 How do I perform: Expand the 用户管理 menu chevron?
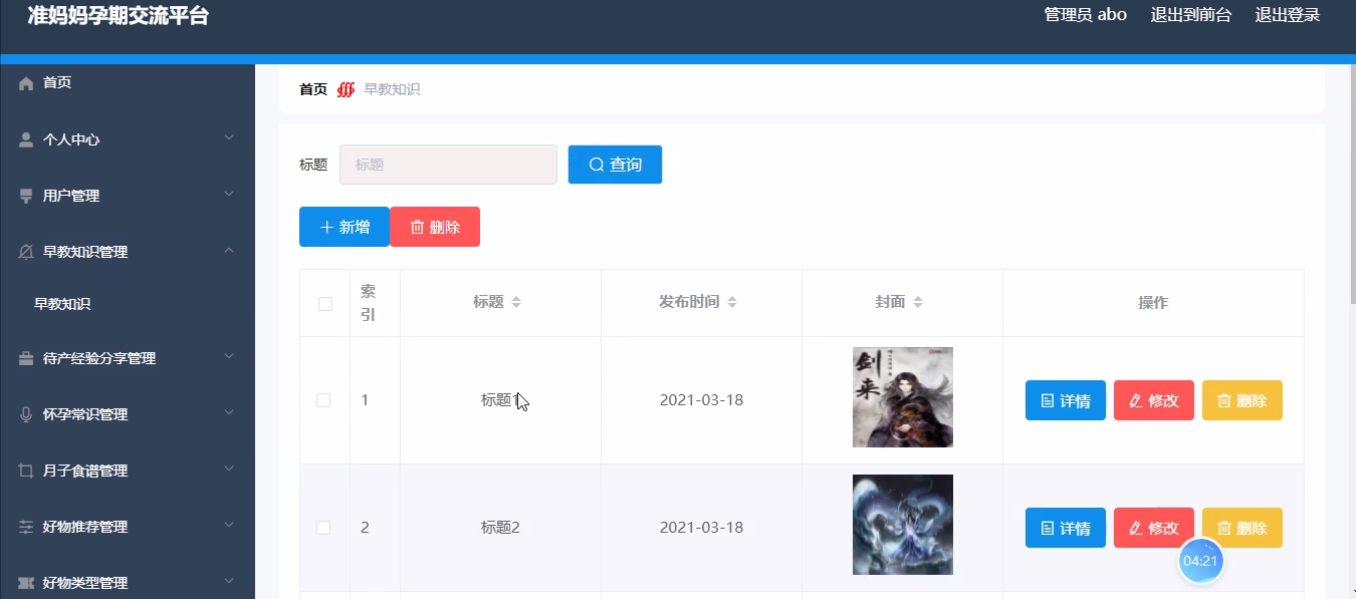(x=229, y=194)
